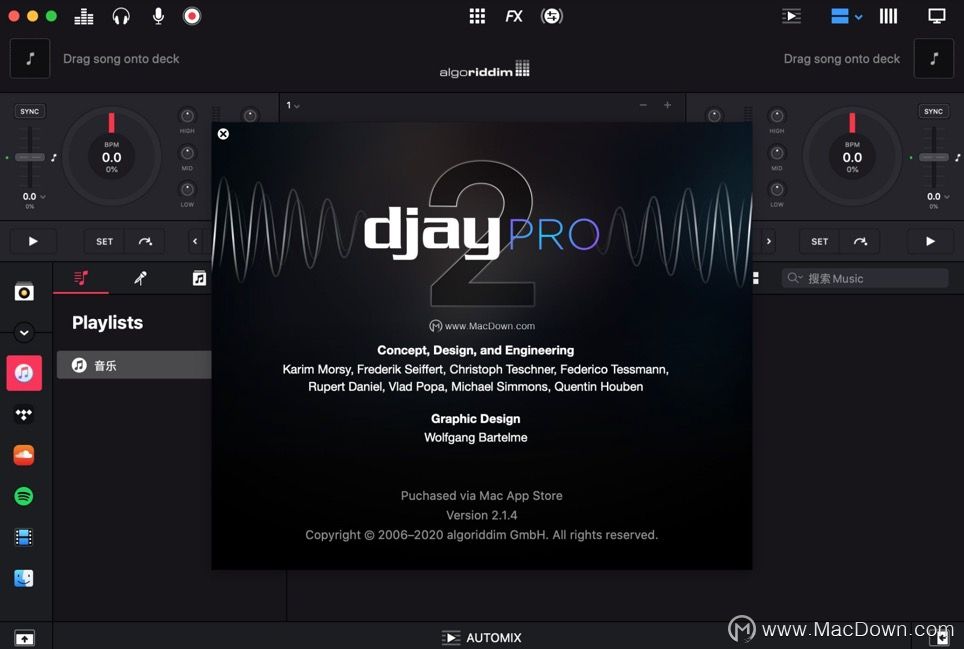This screenshot has width=964, height=649.
Task: Select the music note library tab
Action: [x=199, y=278]
